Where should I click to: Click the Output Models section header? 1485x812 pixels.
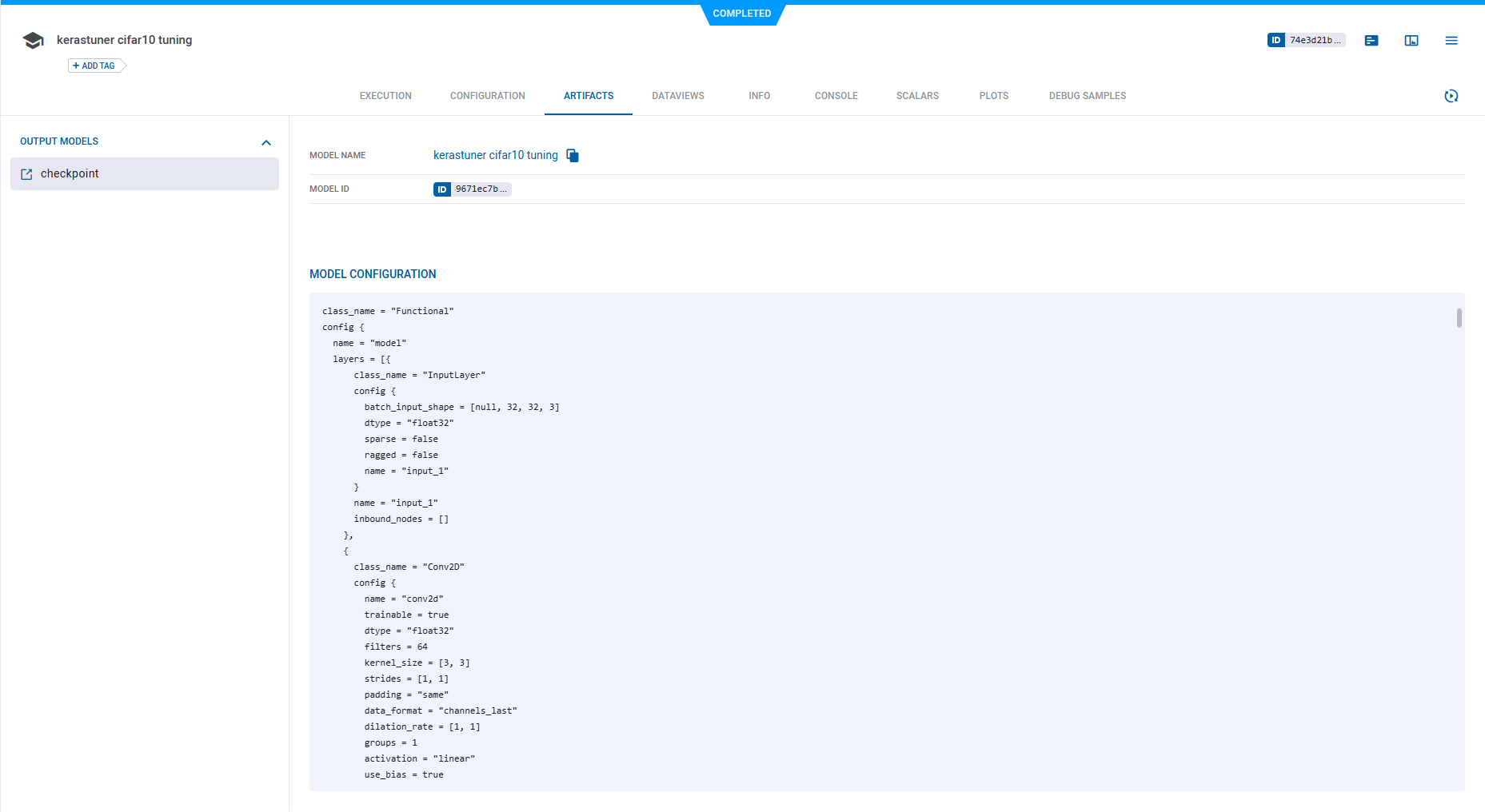tap(59, 141)
